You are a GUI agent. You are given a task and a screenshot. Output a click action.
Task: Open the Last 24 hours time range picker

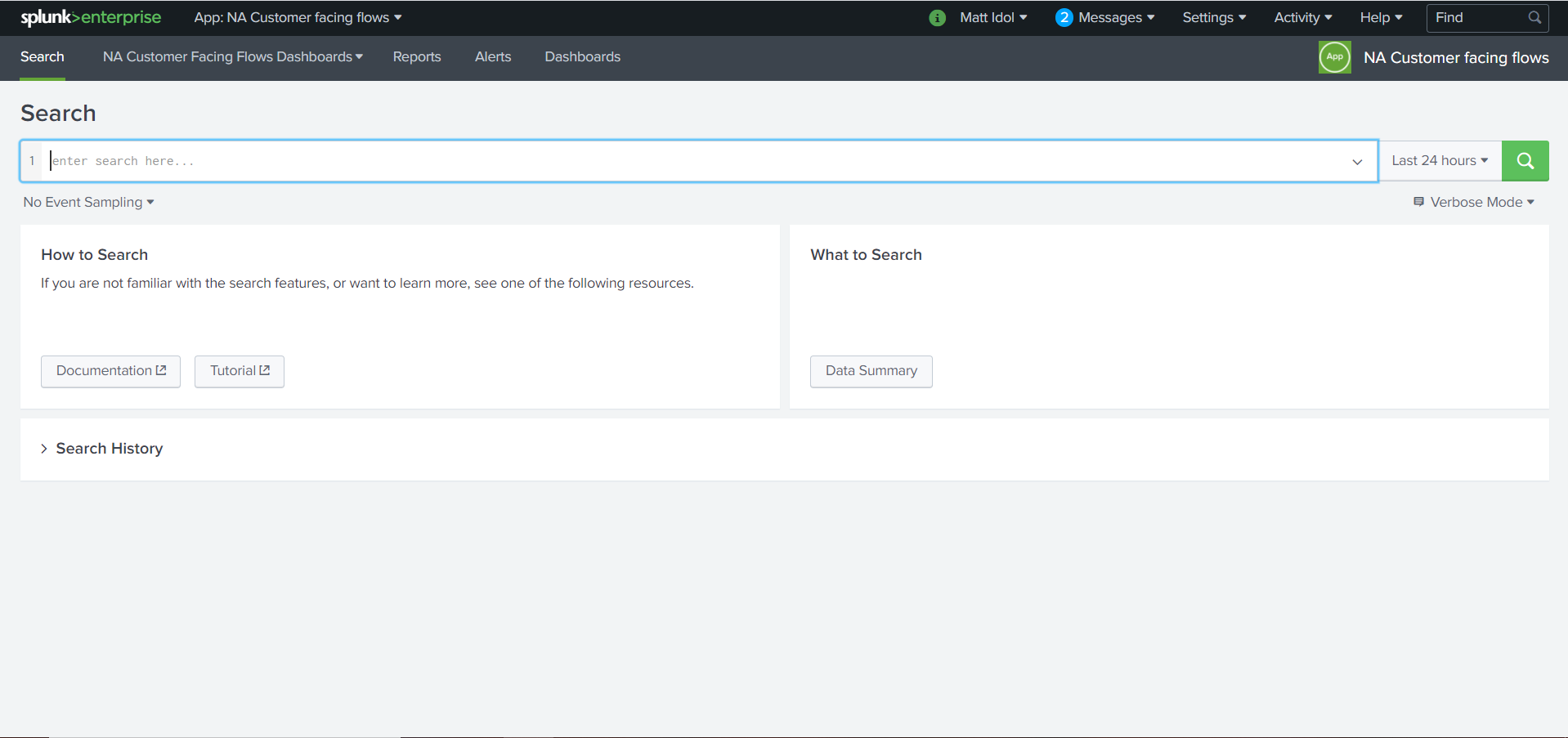pyautogui.click(x=1440, y=161)
